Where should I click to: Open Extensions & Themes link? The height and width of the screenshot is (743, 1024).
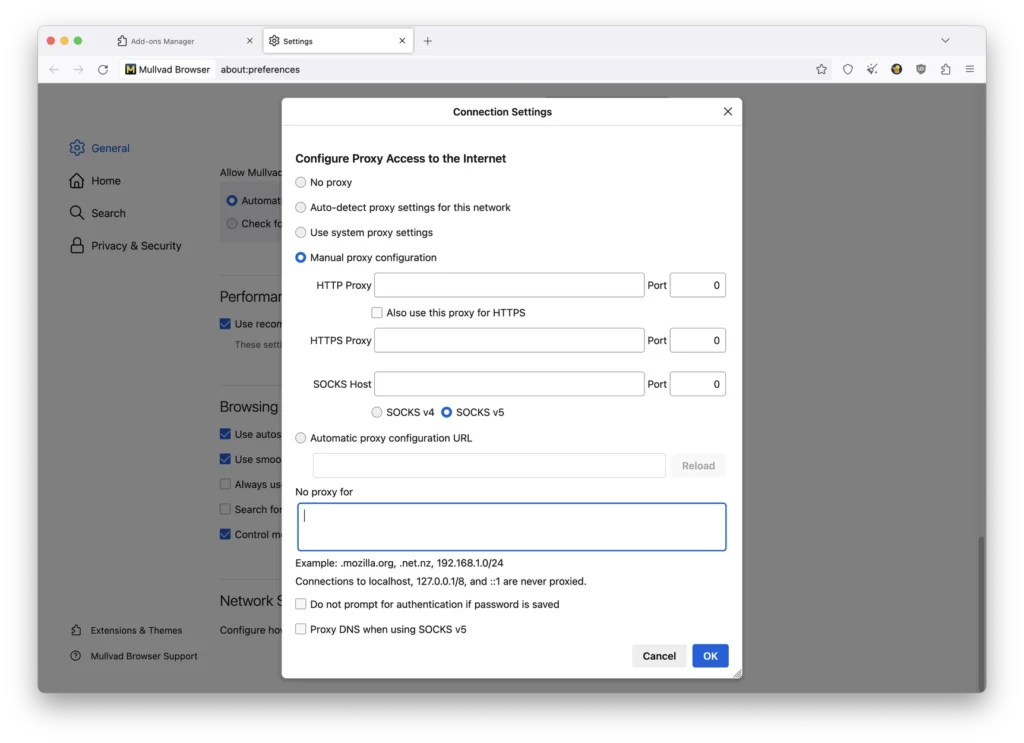click(127, 630)
